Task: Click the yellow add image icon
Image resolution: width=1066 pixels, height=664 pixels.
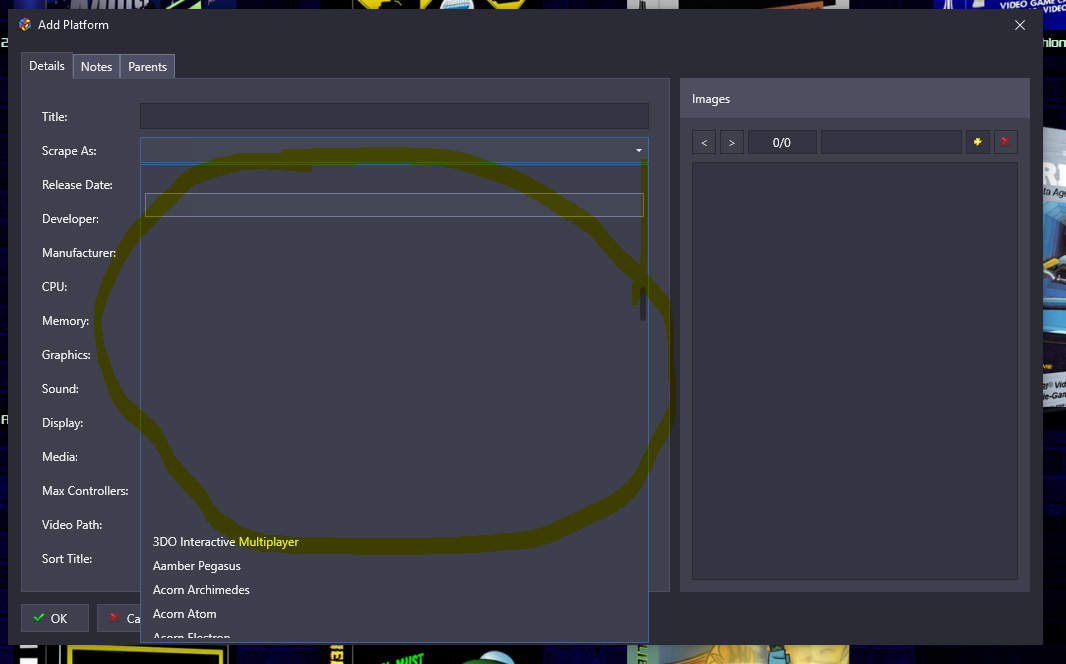Action: click(977, 142)
